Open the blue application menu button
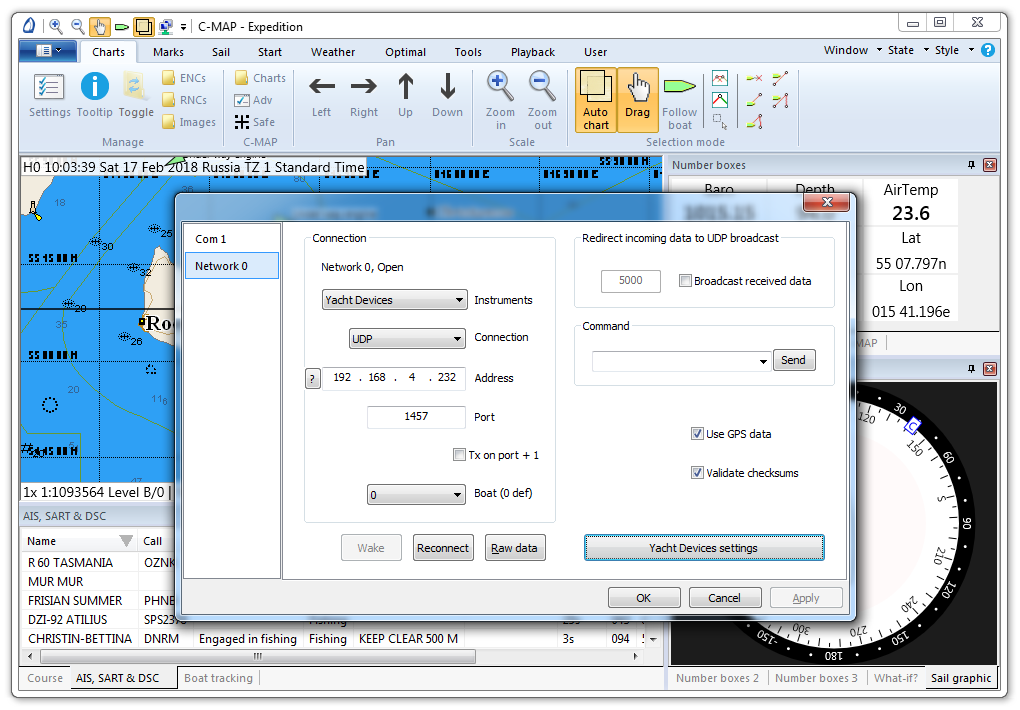The height and width of the screenshot is (710, 1020). tap(48, 51)
